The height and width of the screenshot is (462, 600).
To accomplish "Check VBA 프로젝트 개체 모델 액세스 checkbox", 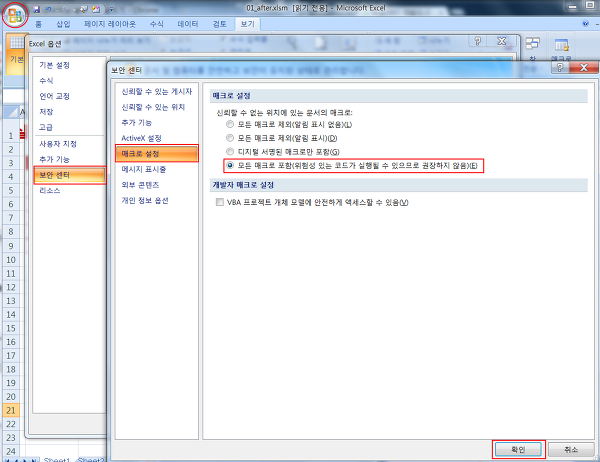I will click(220, 202).
